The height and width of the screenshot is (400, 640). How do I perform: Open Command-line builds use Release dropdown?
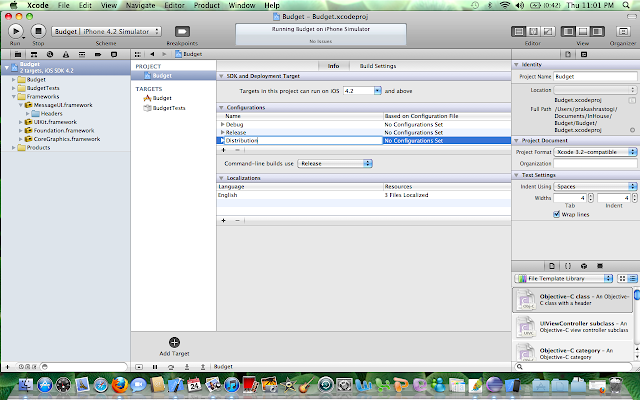(335, 164)
